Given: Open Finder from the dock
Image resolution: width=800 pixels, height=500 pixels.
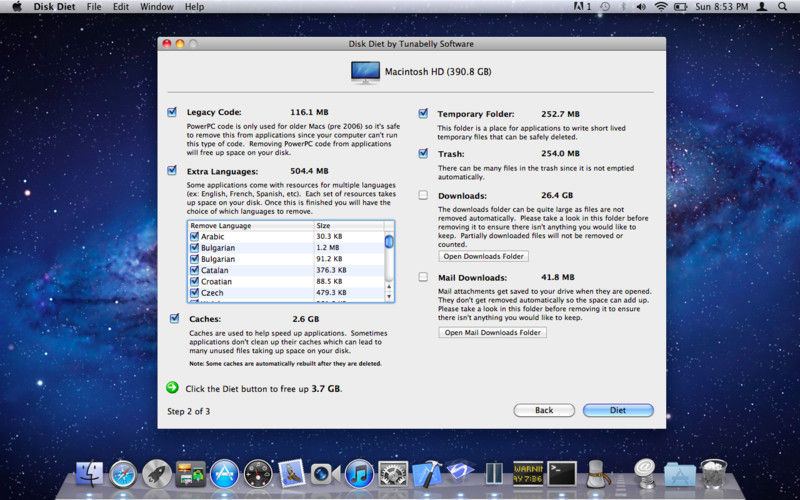Looking at the screenshot, I should point(89,474).
